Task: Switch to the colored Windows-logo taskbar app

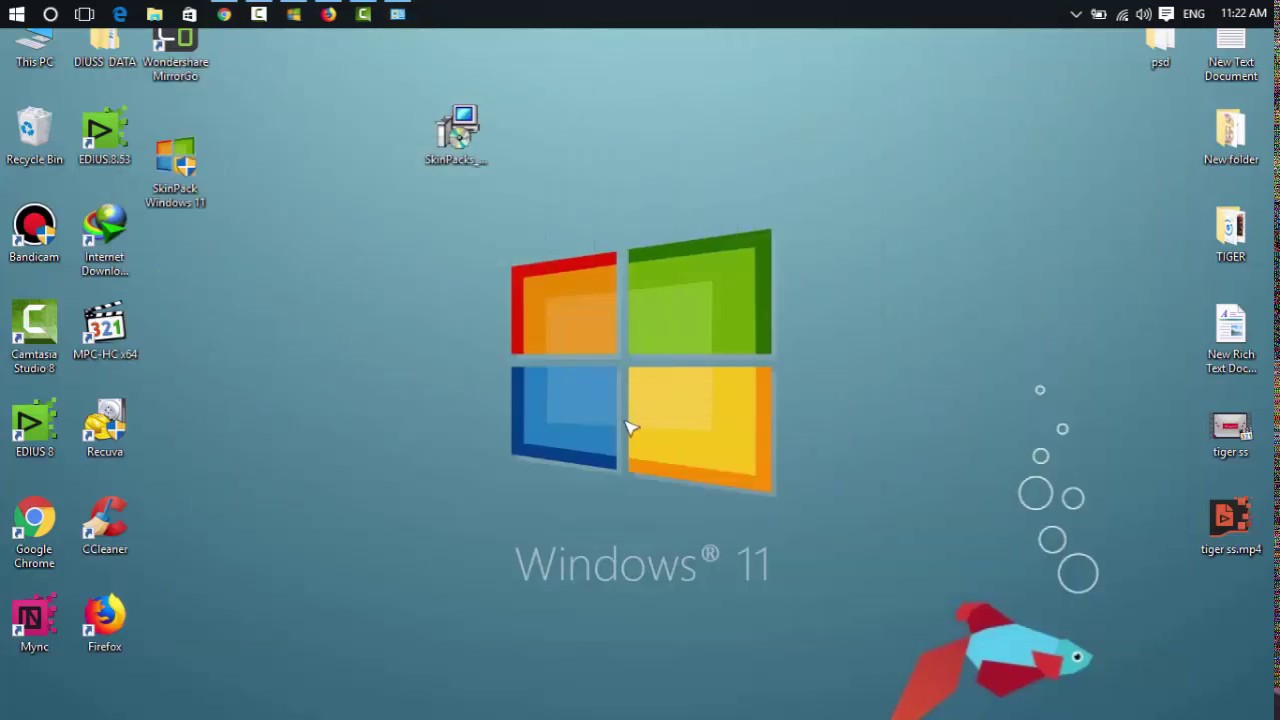Action: [293, 14]
